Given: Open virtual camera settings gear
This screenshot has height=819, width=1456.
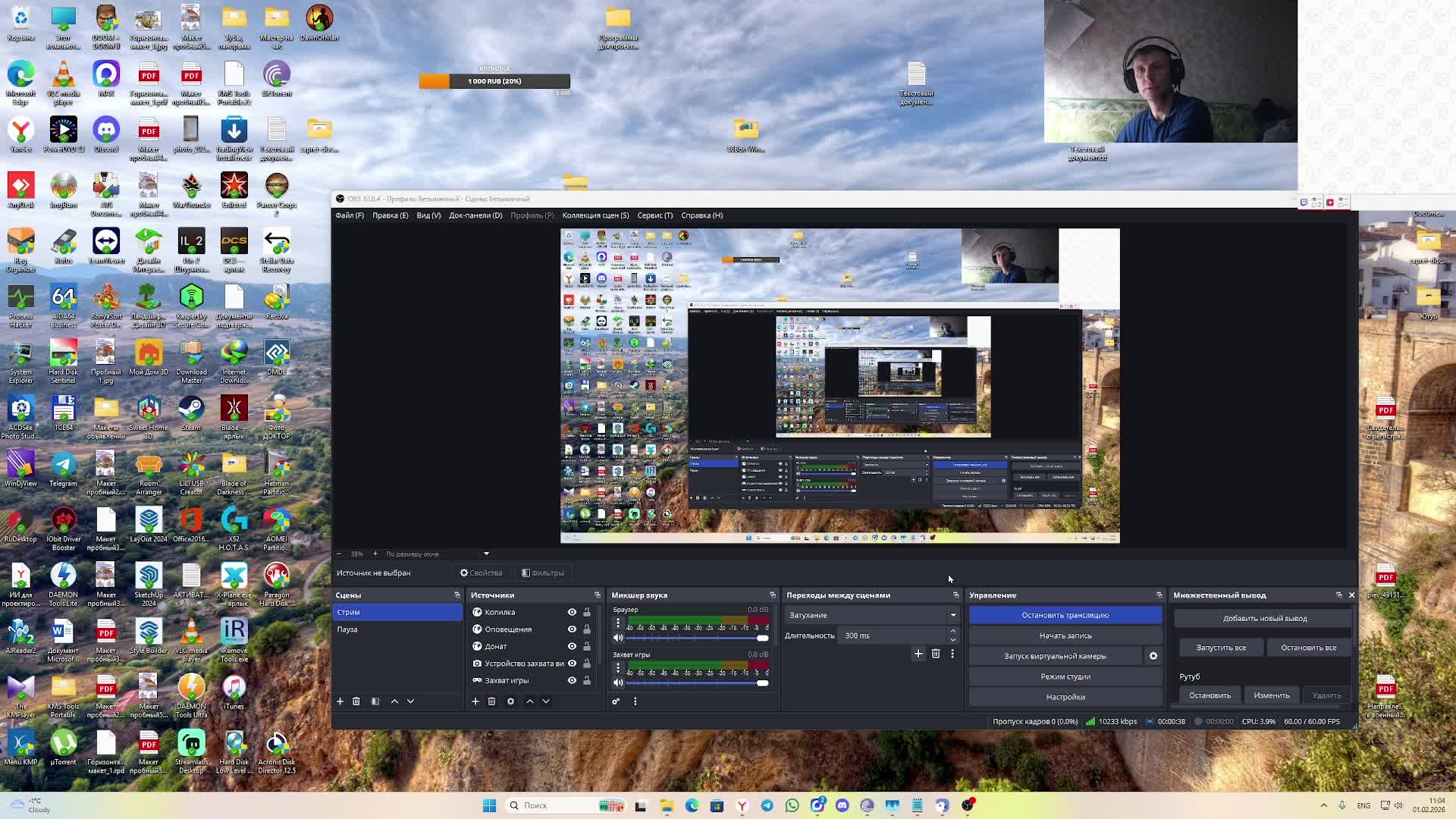Looking at the screenshot, I should [1153, 656].
